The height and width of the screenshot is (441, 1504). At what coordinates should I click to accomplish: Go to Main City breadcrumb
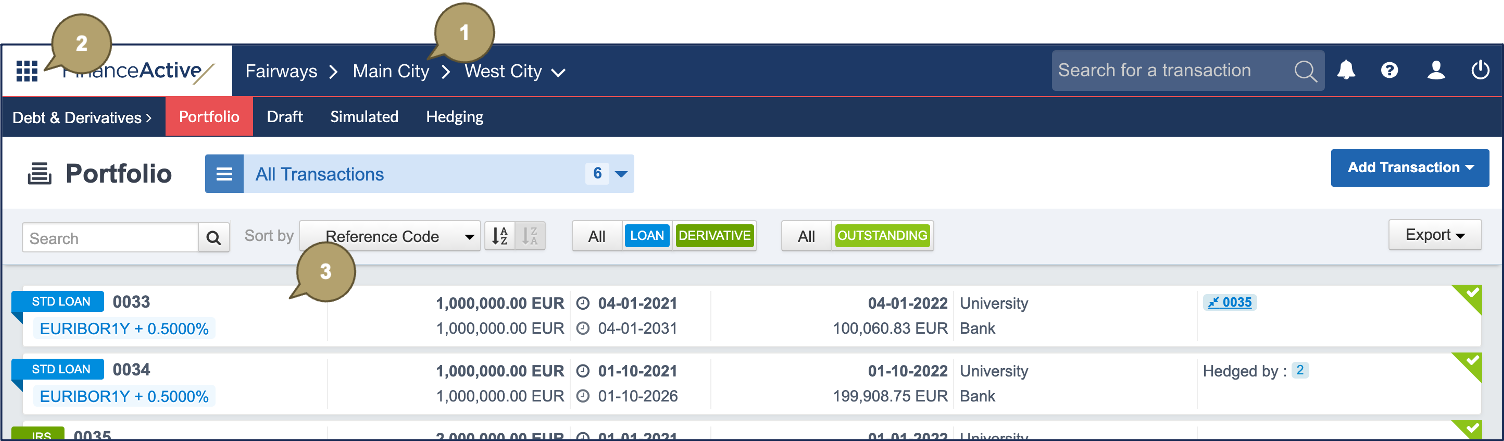[x=391, y=71]
